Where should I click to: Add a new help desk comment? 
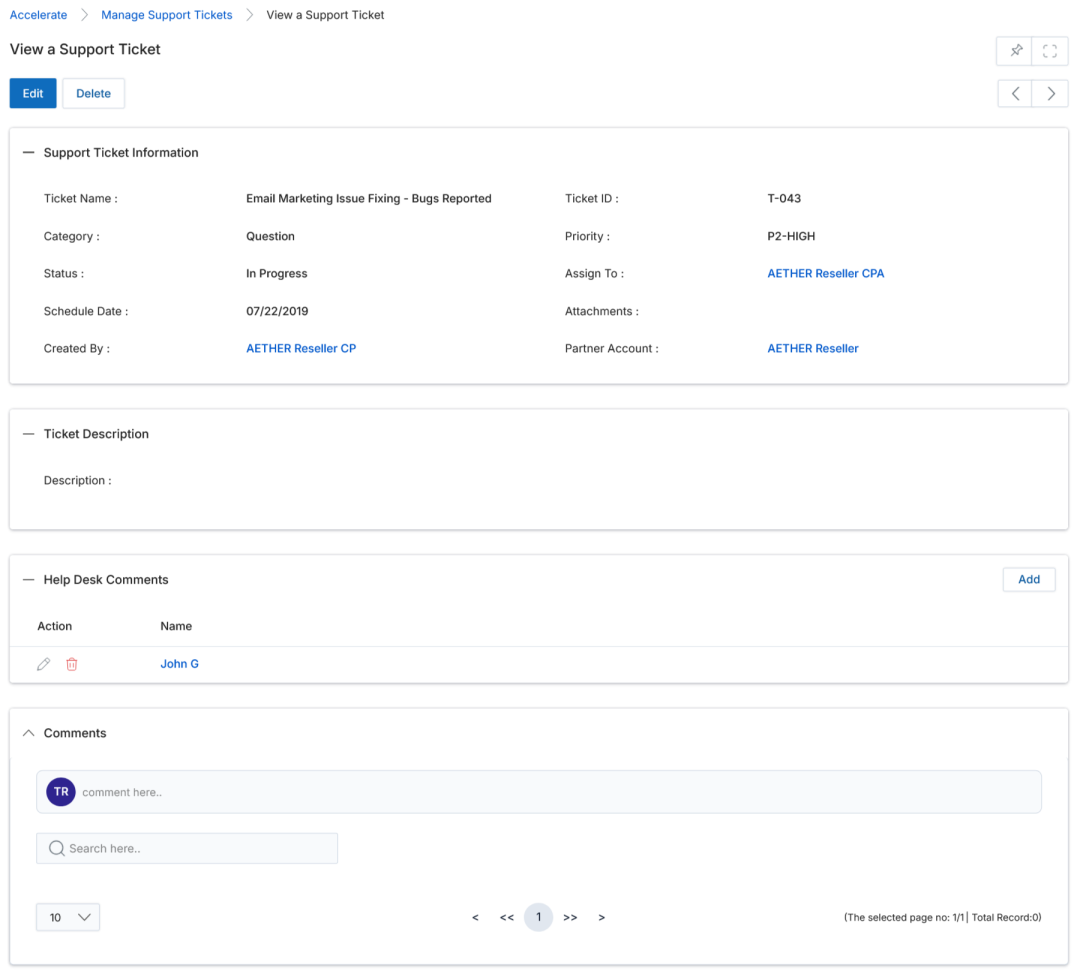click(x=1029, y=579)
